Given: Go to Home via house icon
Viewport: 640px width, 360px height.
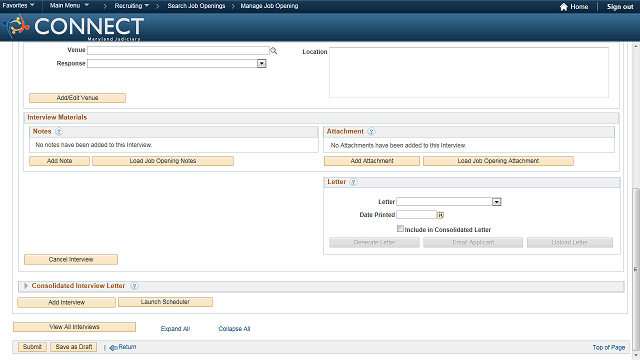Looking at the screenshot, I should click(x=564, y=7).
